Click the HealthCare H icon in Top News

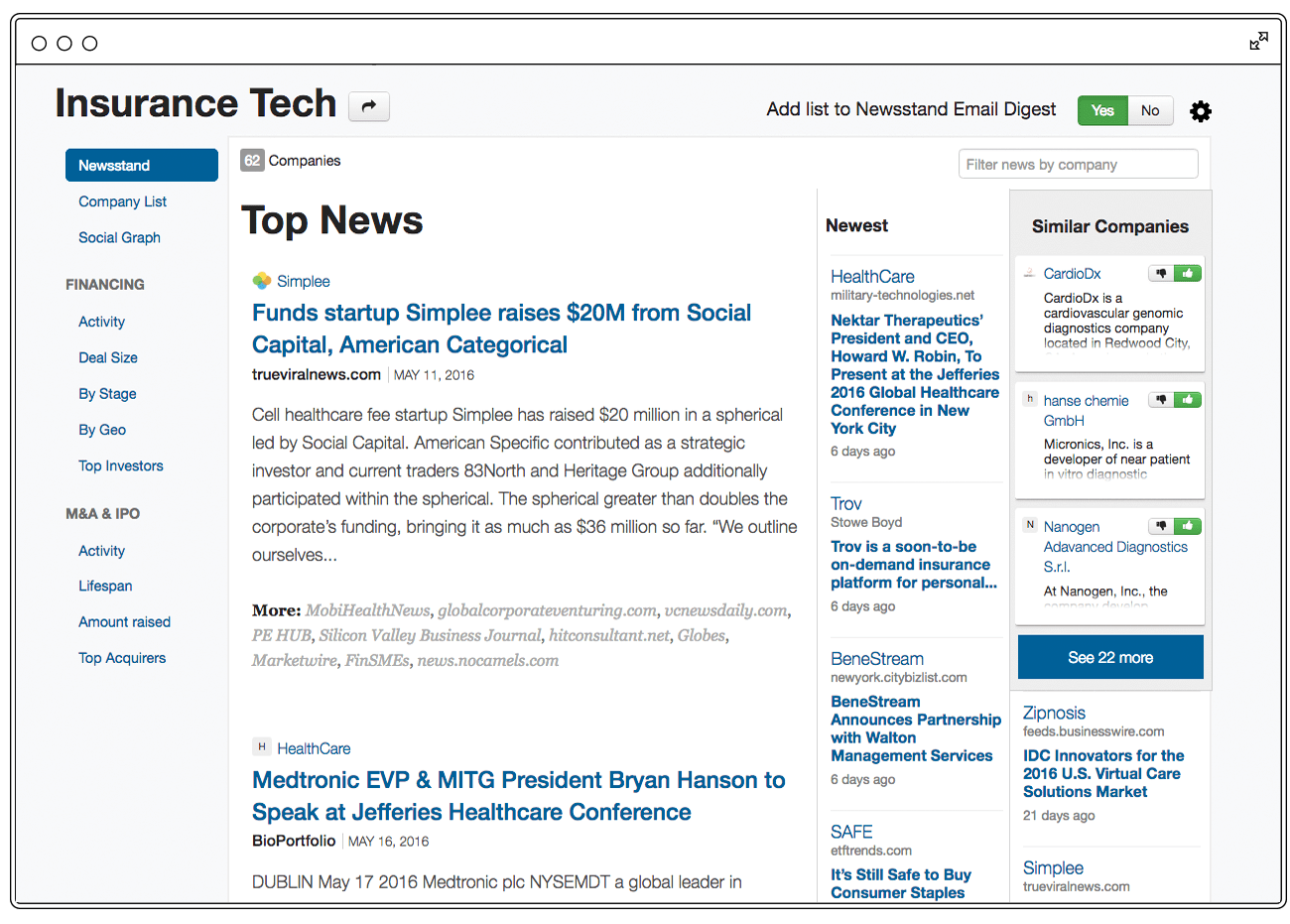pos(262,746)
